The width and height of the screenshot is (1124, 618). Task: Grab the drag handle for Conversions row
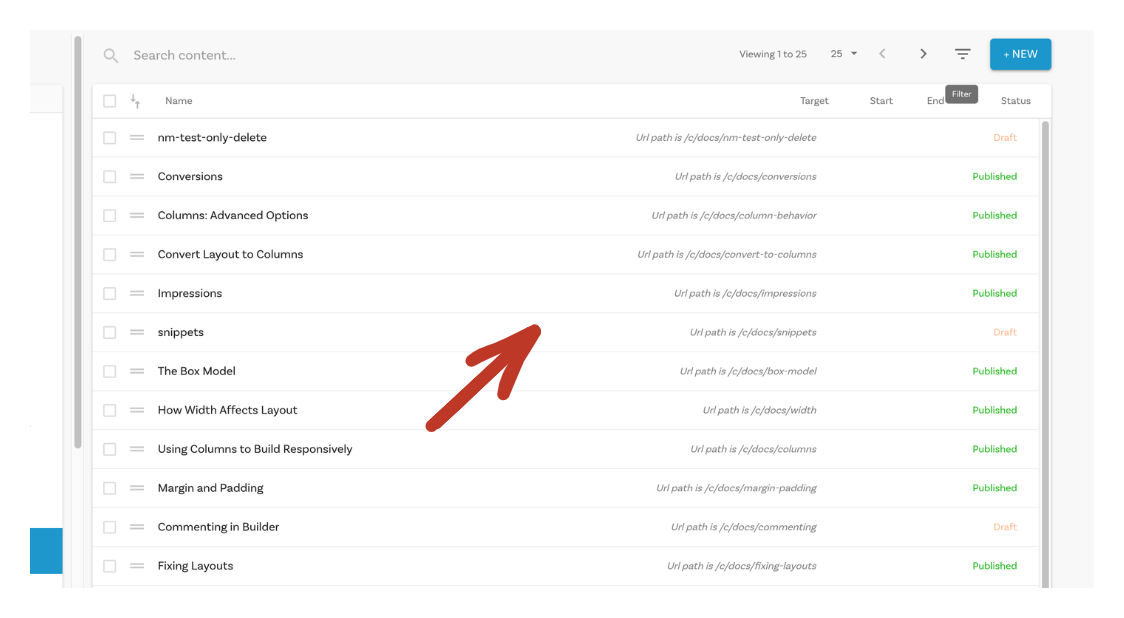(137, 177)
